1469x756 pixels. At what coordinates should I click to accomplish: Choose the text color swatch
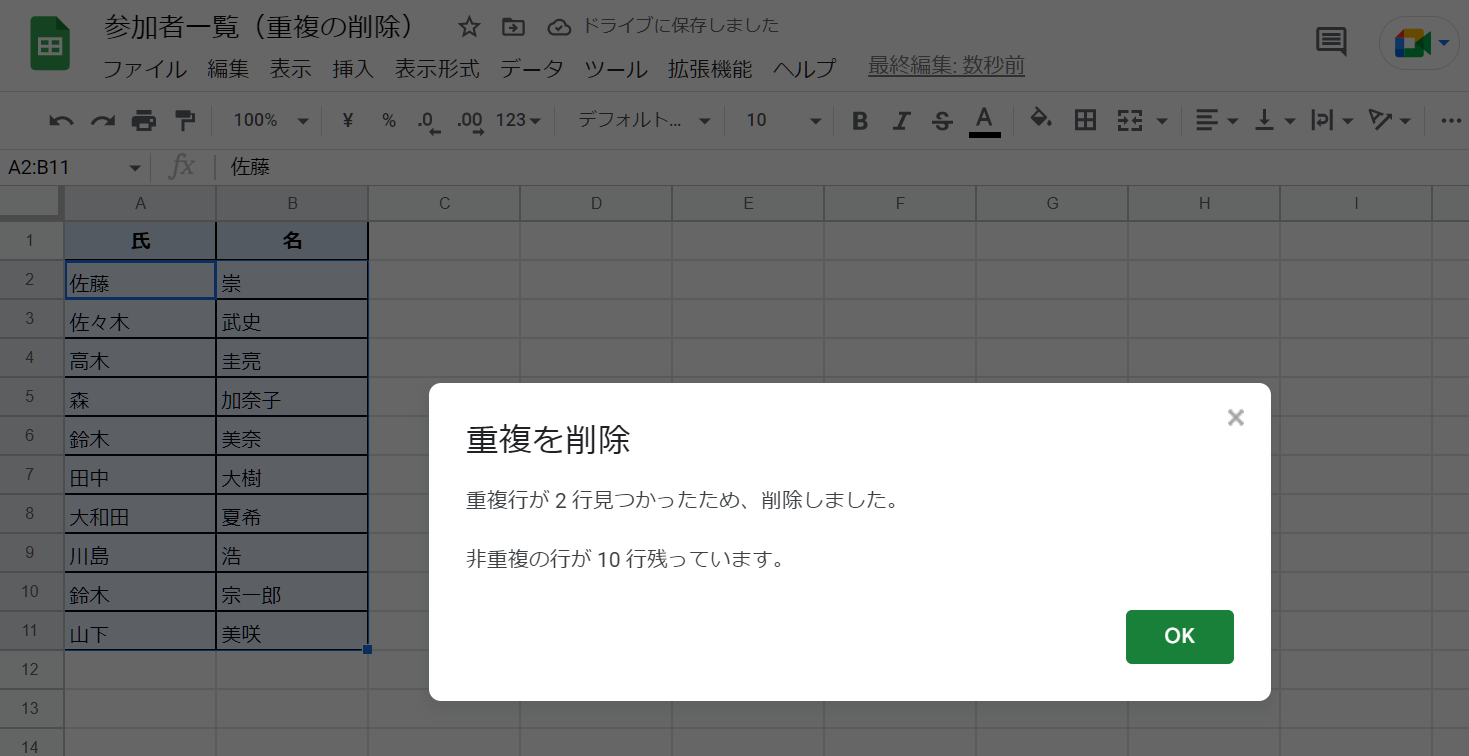click(x=984, y=120)
